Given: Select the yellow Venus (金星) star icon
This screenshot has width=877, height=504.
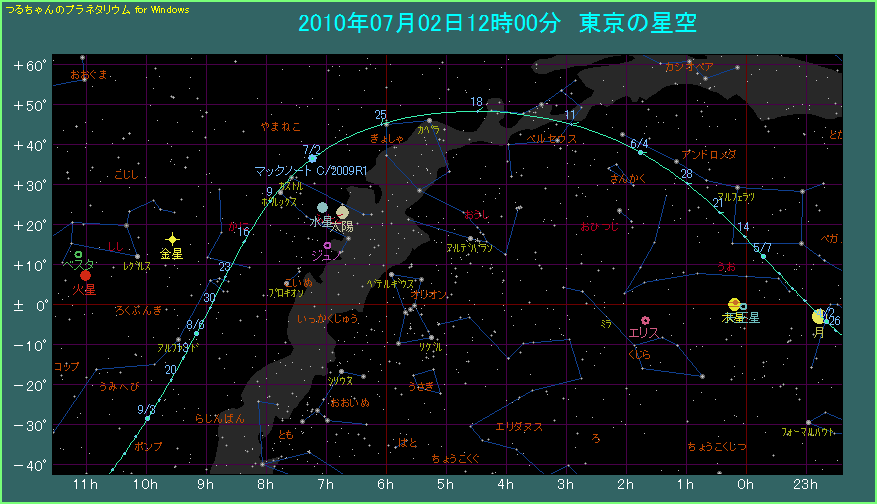Looking at the screenshot, I should [172, 239].
